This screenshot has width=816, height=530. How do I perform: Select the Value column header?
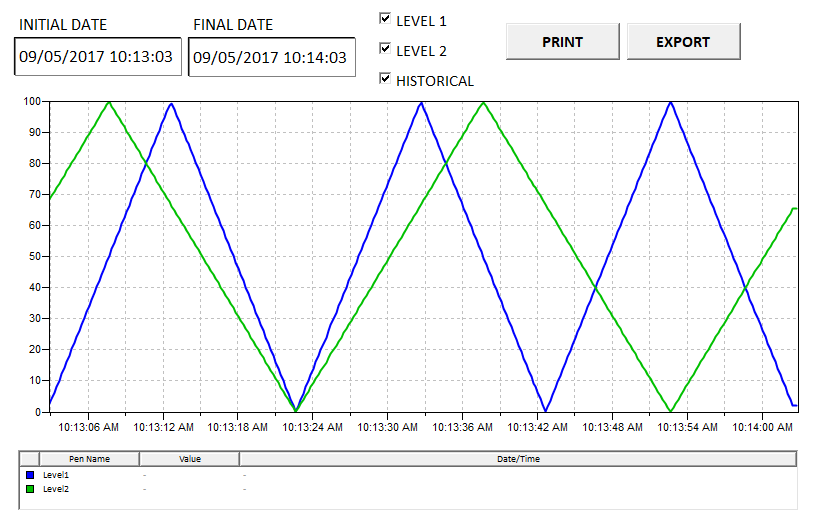pyautogui.click(x=190, y=459)
